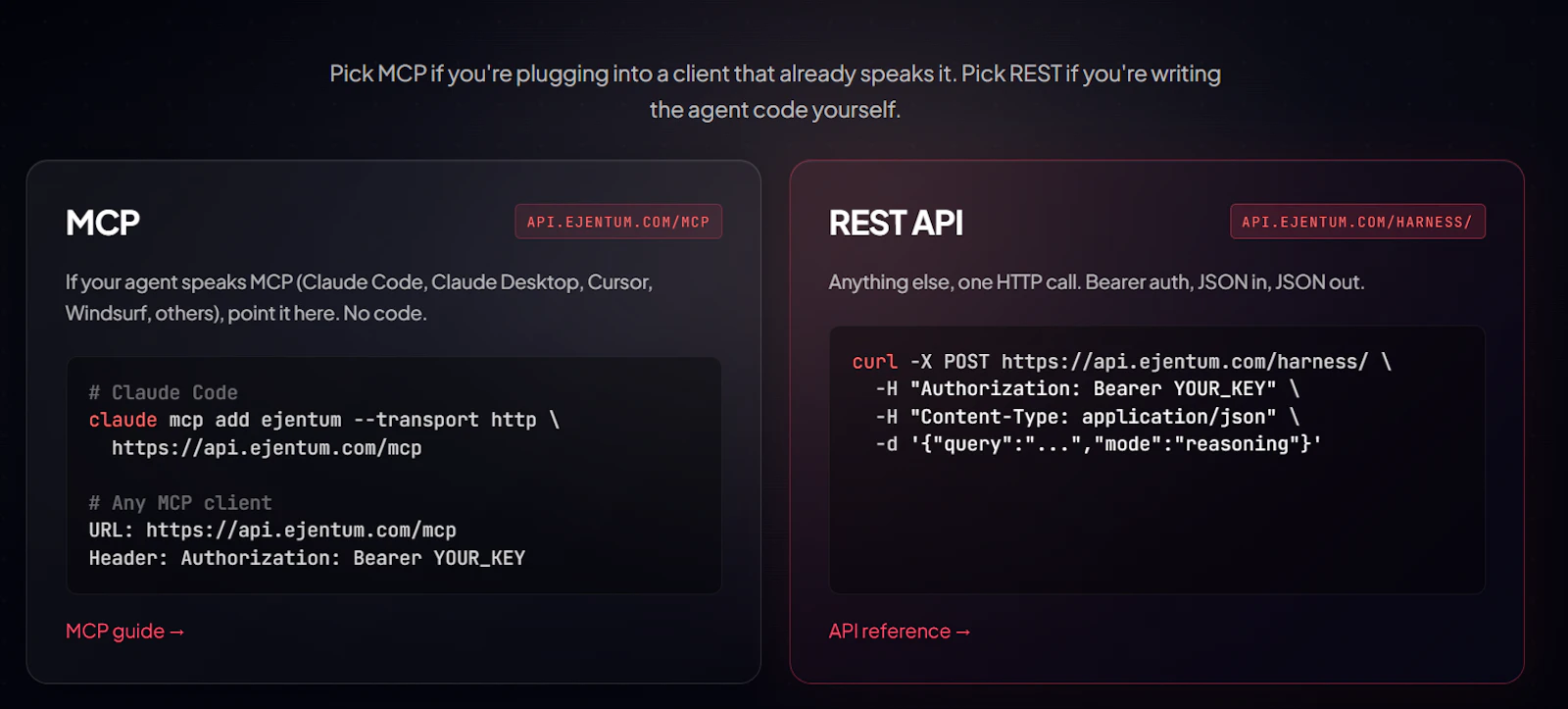Image resolution: width=1568 pixels, height=709 pixels.
Task: Click the -d query reasoning JSON line
Action: (1099, 444)
